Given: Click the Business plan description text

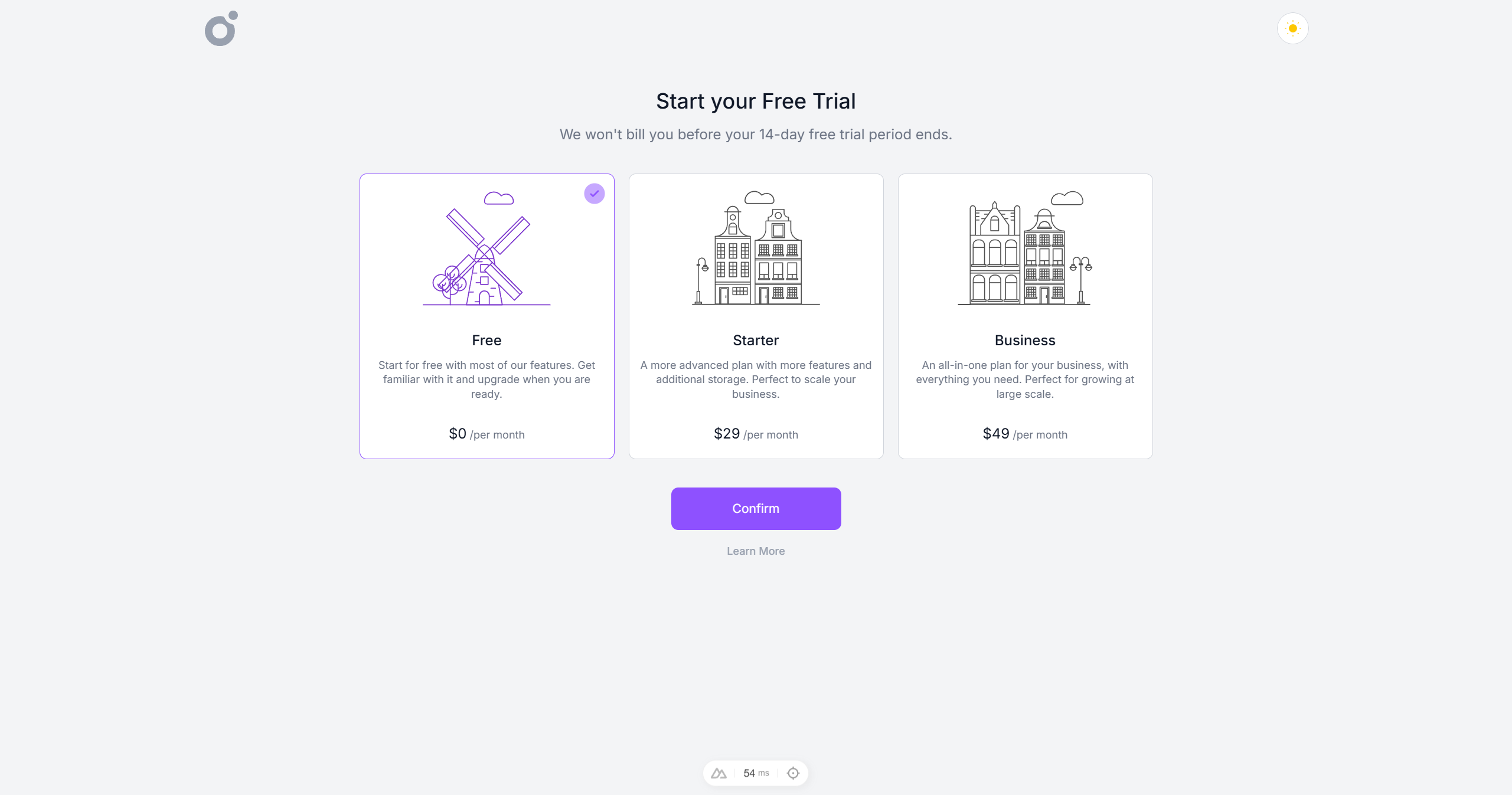Looking at the screenshot, I should pos(1025,379).
